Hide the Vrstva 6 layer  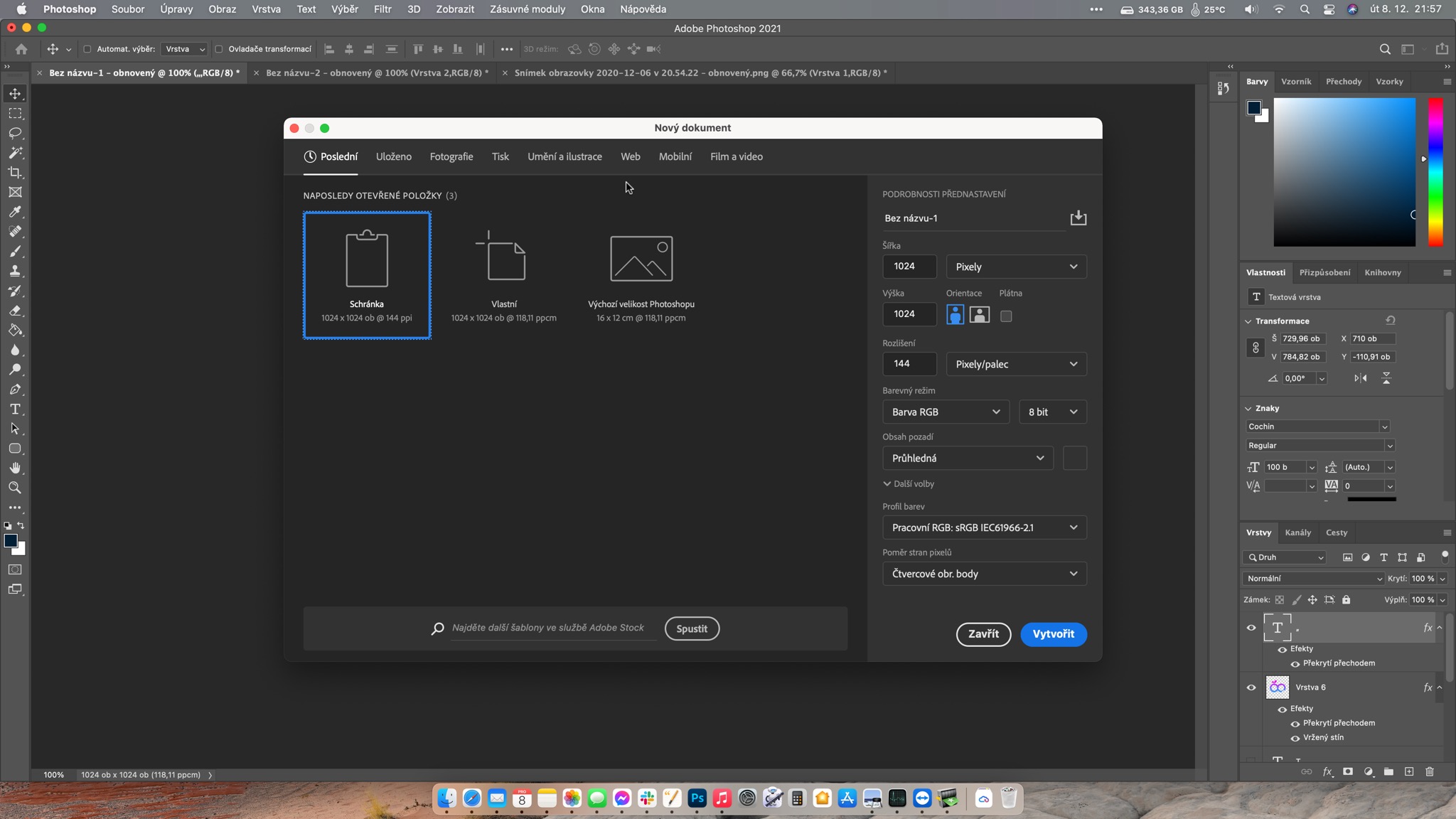tap(1251, 687)
